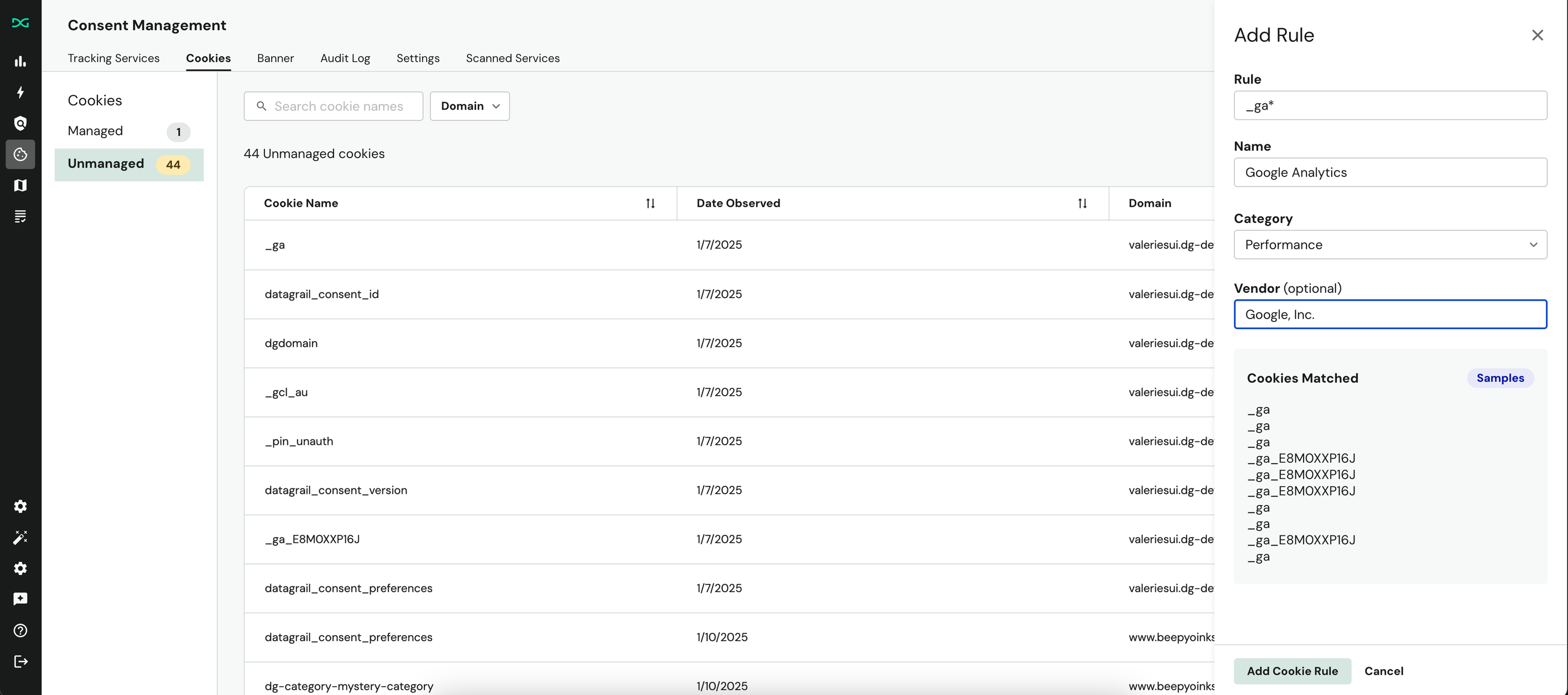Switch to the Audit Log tab
Image resolution: width=1568 pixels, height=695 pixels.
345,58
